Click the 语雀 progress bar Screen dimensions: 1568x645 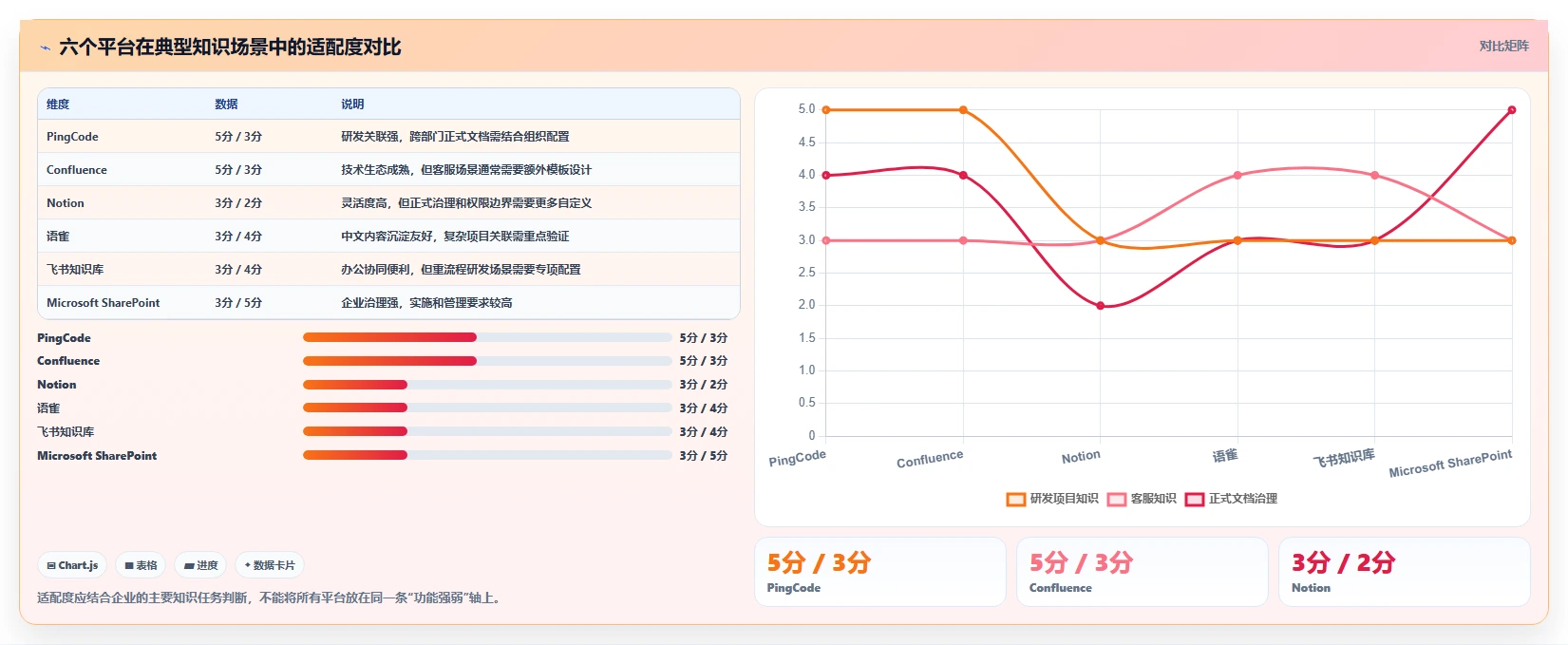(487, 408)
